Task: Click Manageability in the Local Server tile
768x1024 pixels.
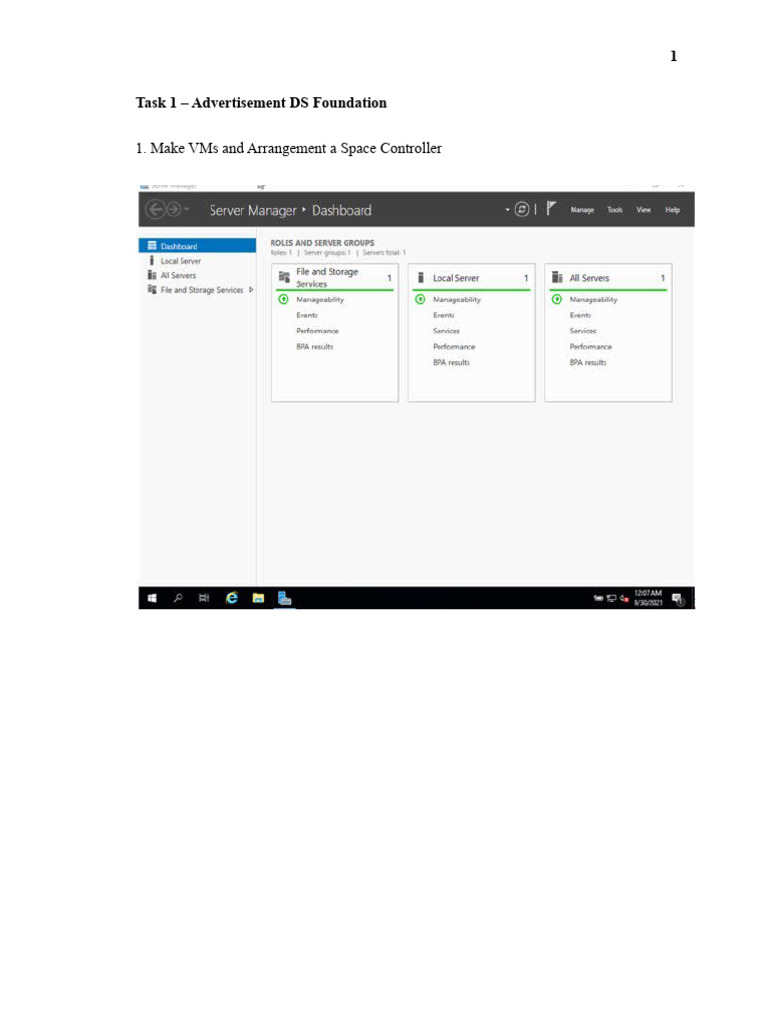Action: pyautogui.click(x=456, y=299)
